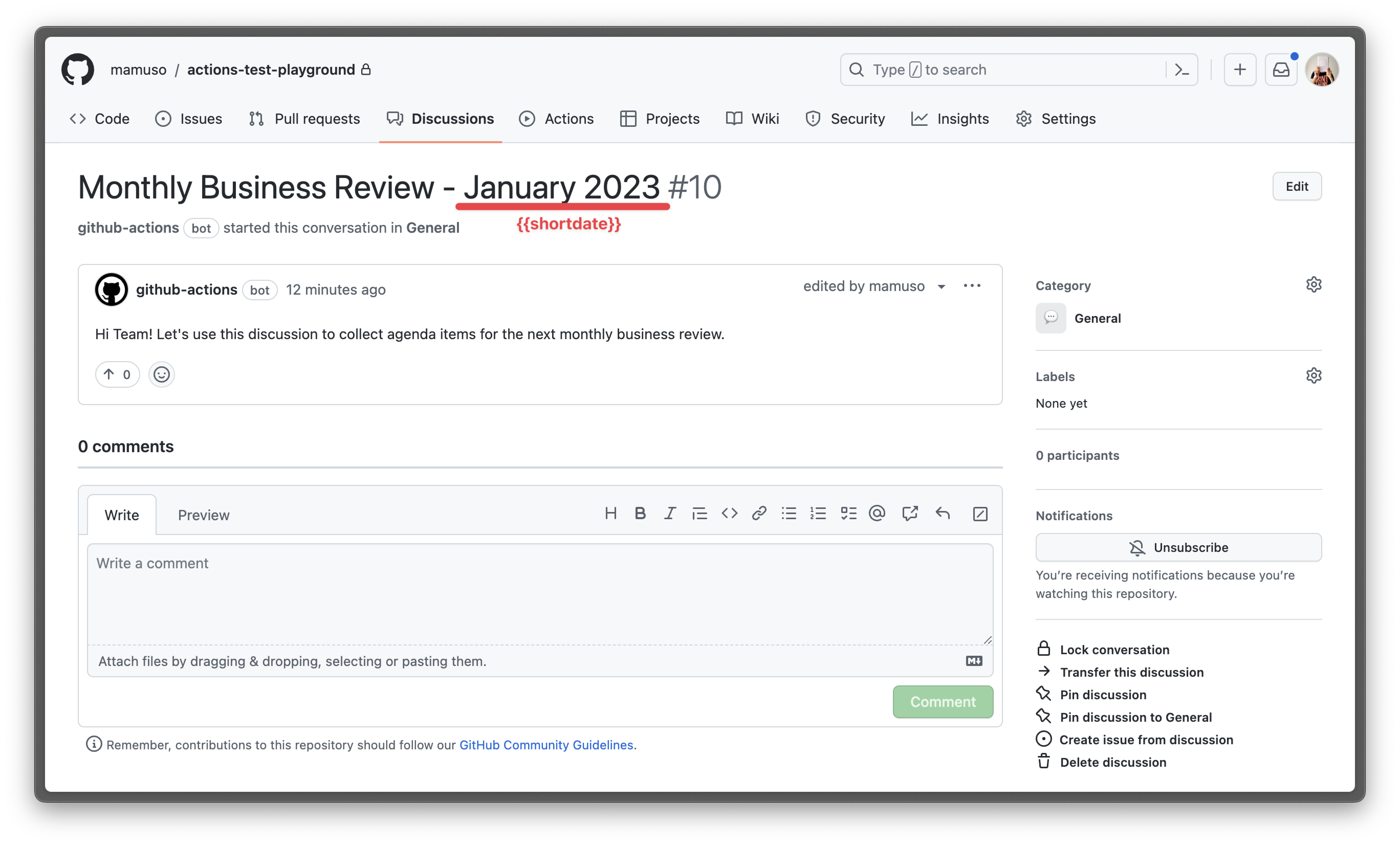Open the GitHub home logo
The height and width of the screenshot is (845, 1400).
(x=77, y=69)
